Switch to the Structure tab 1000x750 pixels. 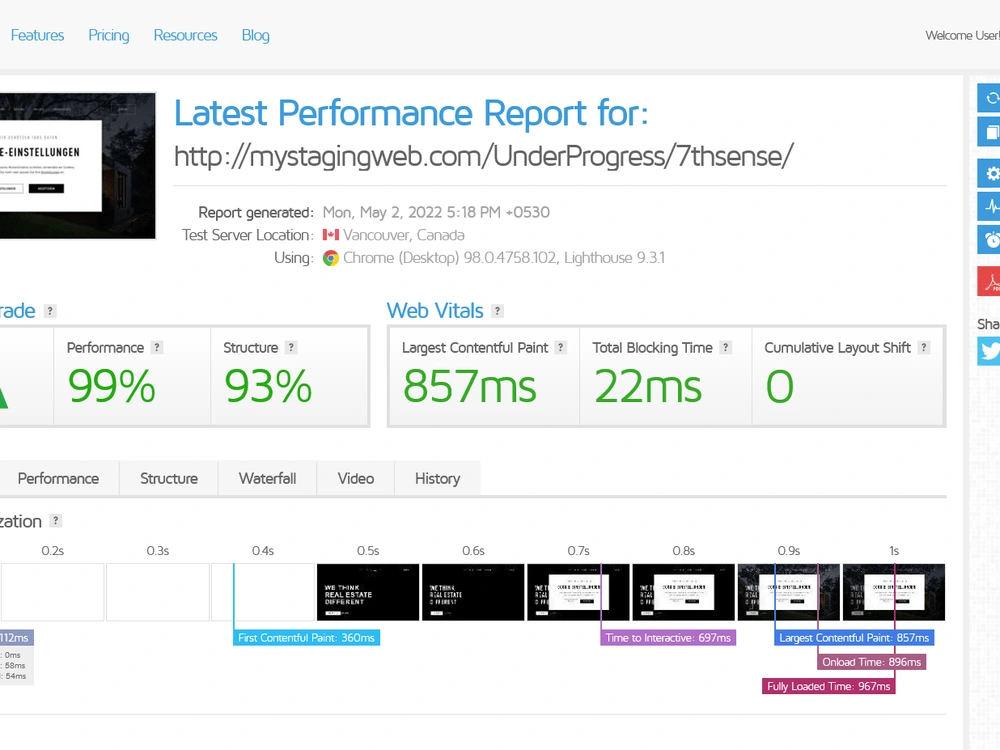pos(169,479)
